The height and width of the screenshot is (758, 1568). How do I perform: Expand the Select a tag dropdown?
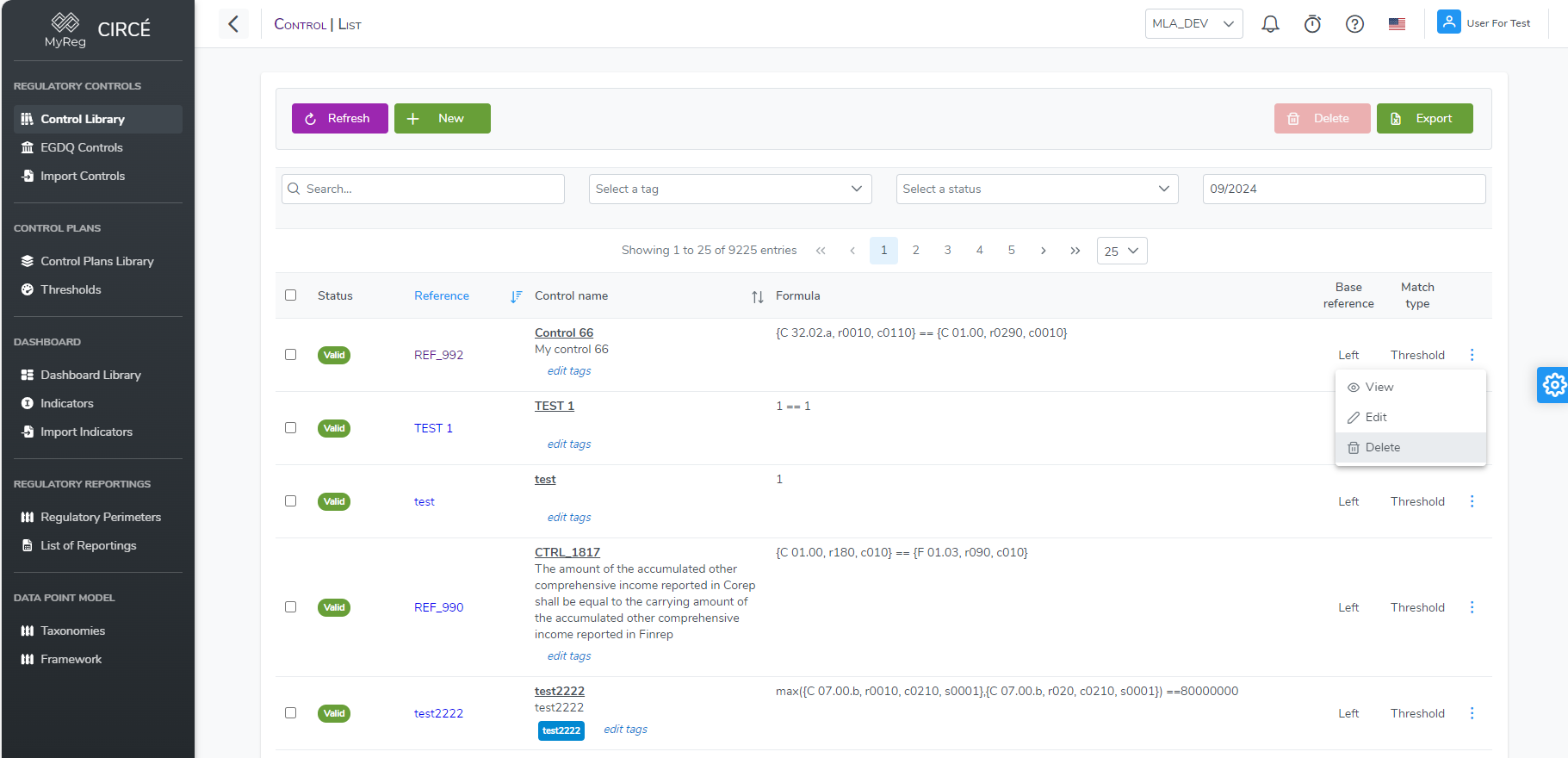pyautogui.click(x=730, y=189)
